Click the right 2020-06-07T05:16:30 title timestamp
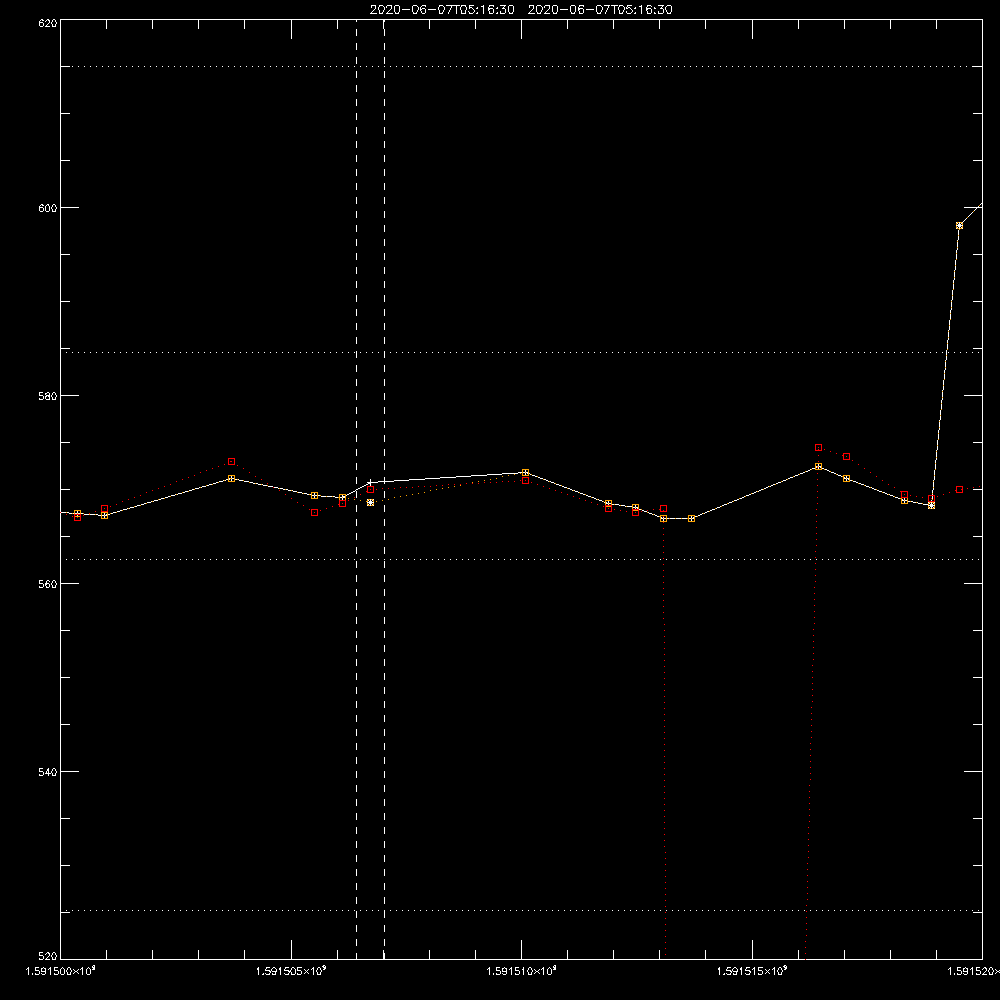 click(x=600, y=10)
